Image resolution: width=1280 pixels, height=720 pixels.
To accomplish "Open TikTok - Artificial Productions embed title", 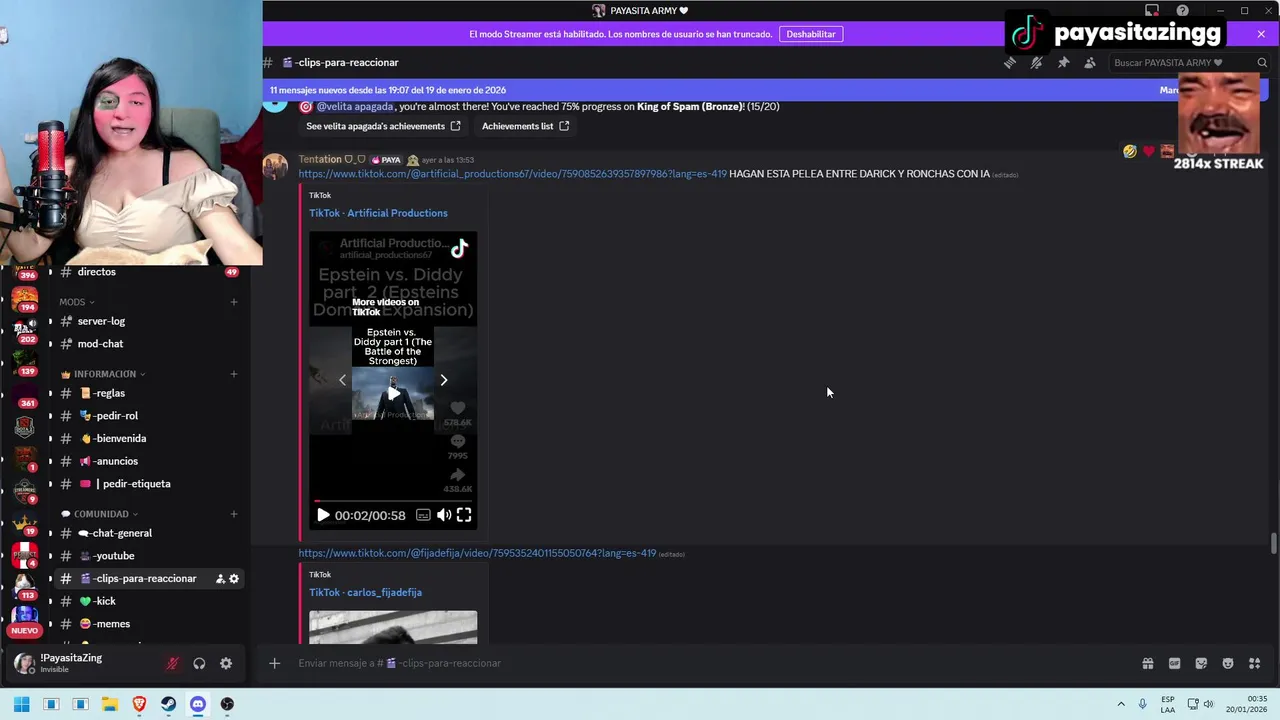I will pos(378,213).
